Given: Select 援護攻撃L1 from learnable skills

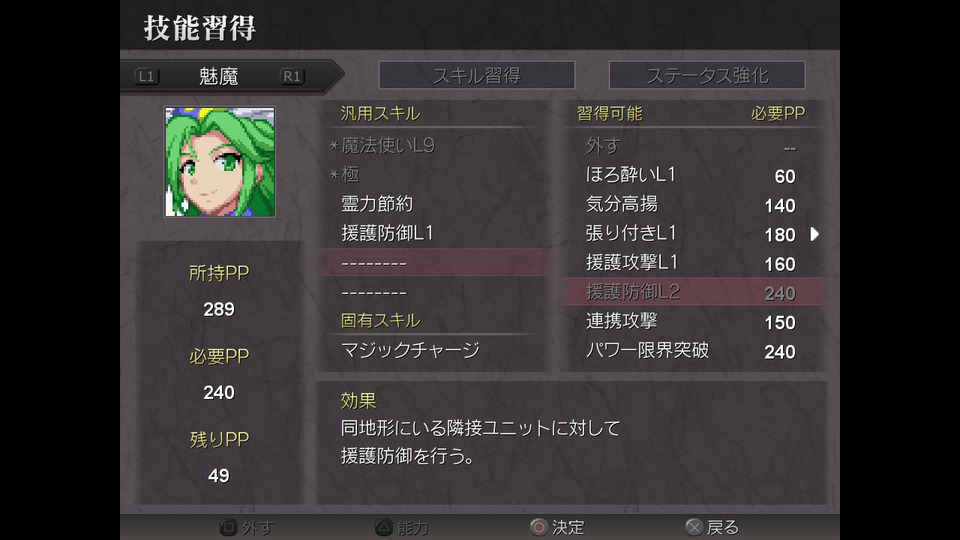Looking at the screenshot, I should click(x=693, y=263).
